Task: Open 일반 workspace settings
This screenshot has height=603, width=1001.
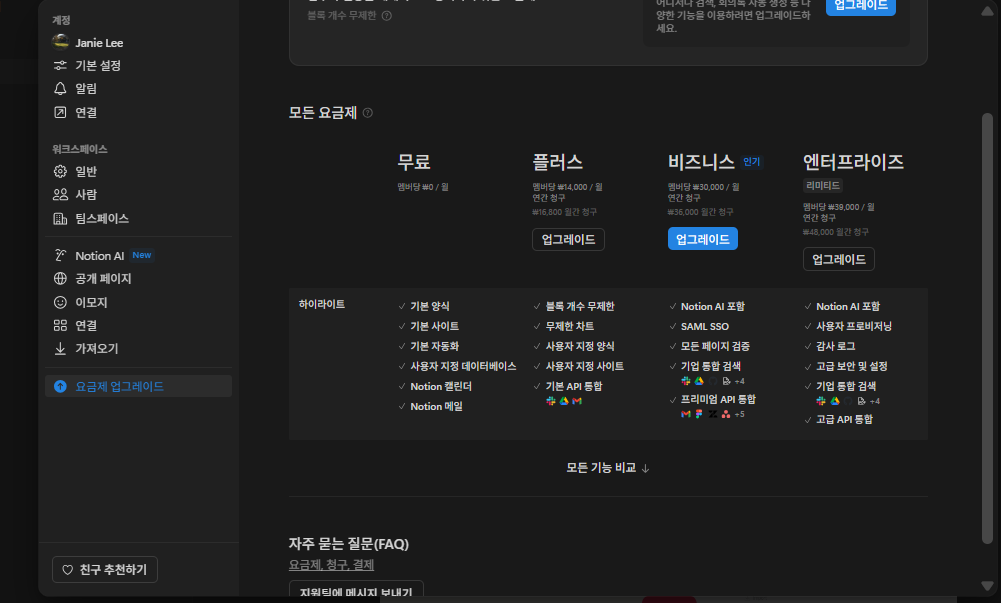Action: (139, 171)
